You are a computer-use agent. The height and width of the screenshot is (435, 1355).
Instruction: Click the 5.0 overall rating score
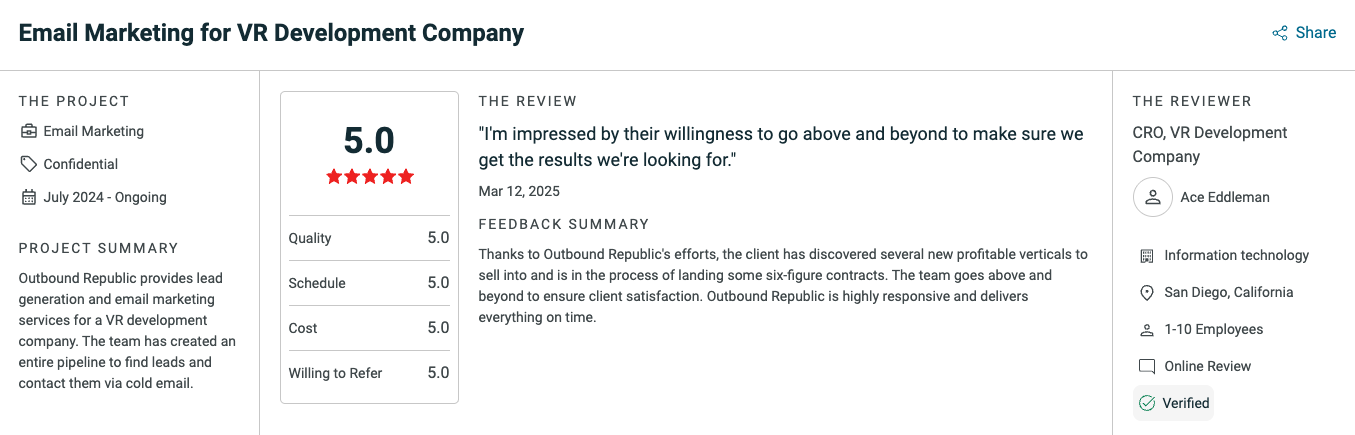(x=369, y=140)
